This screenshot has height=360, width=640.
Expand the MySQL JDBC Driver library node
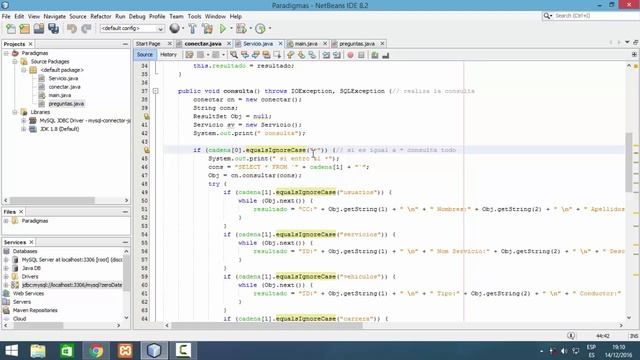(x=24, y=120)
